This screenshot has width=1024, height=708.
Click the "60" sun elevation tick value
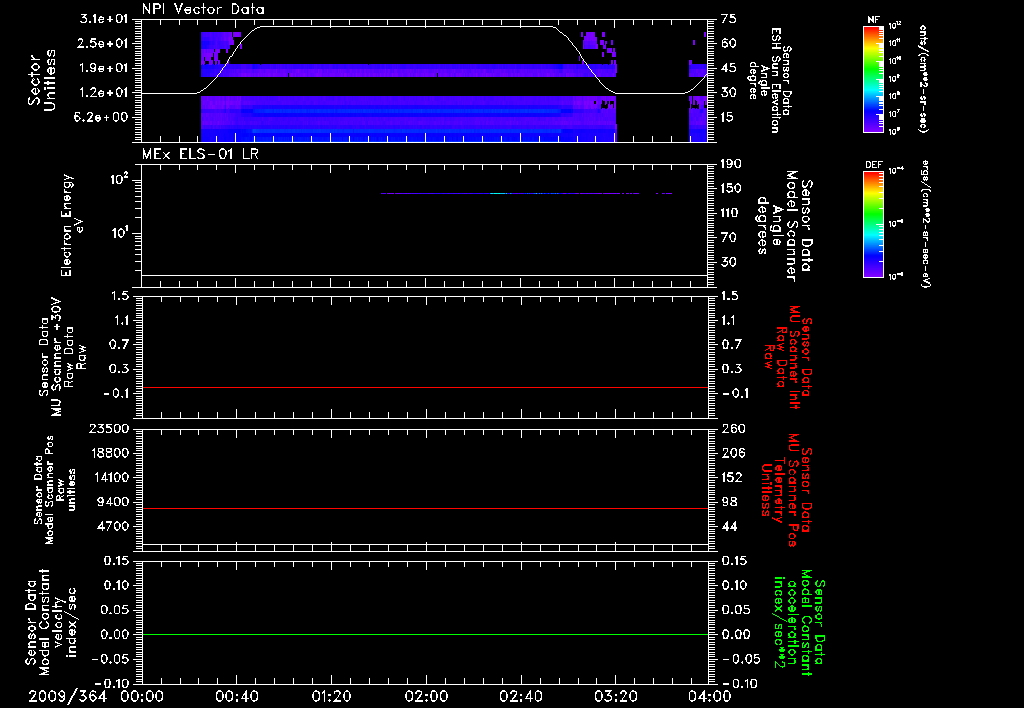coord(729,43)
